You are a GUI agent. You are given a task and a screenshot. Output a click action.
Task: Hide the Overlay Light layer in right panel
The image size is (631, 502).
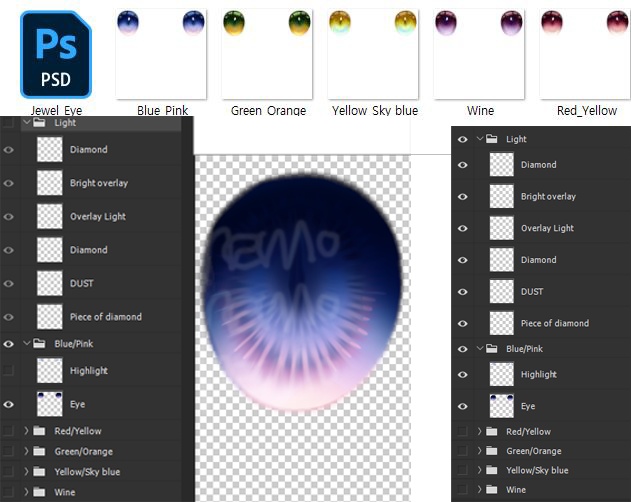click(463, 228)
